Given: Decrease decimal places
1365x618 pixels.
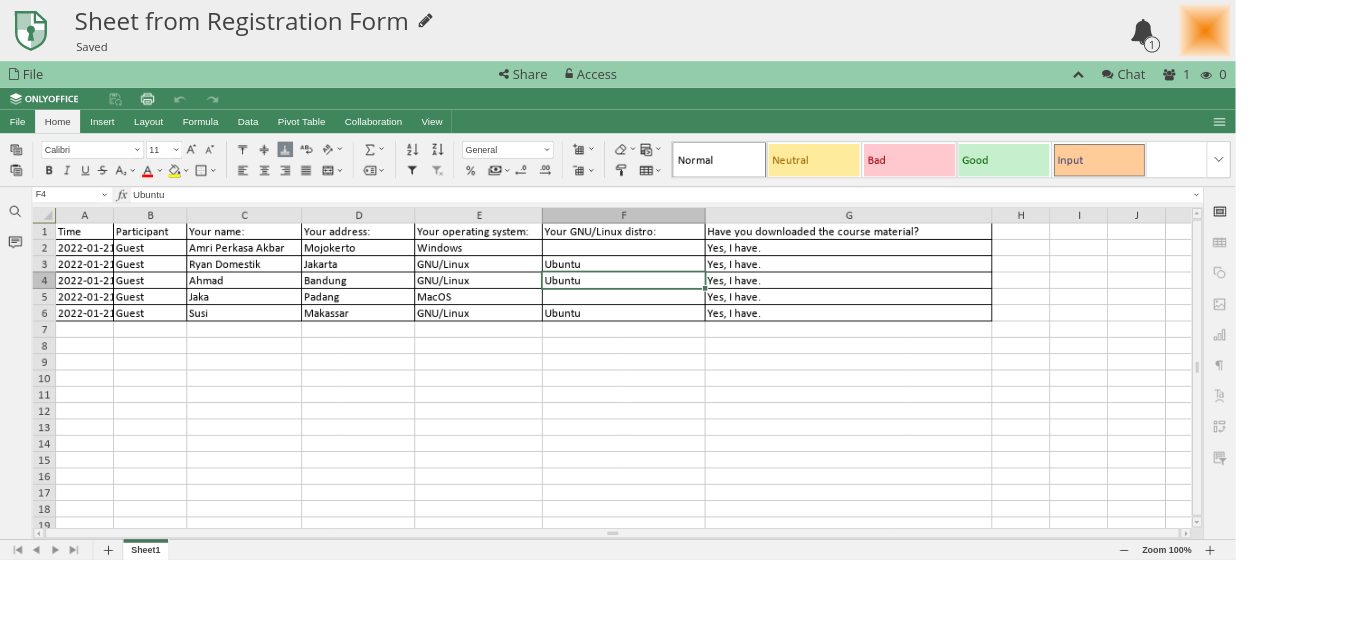Looking at the screenshot, I should [x=521, y=171].
